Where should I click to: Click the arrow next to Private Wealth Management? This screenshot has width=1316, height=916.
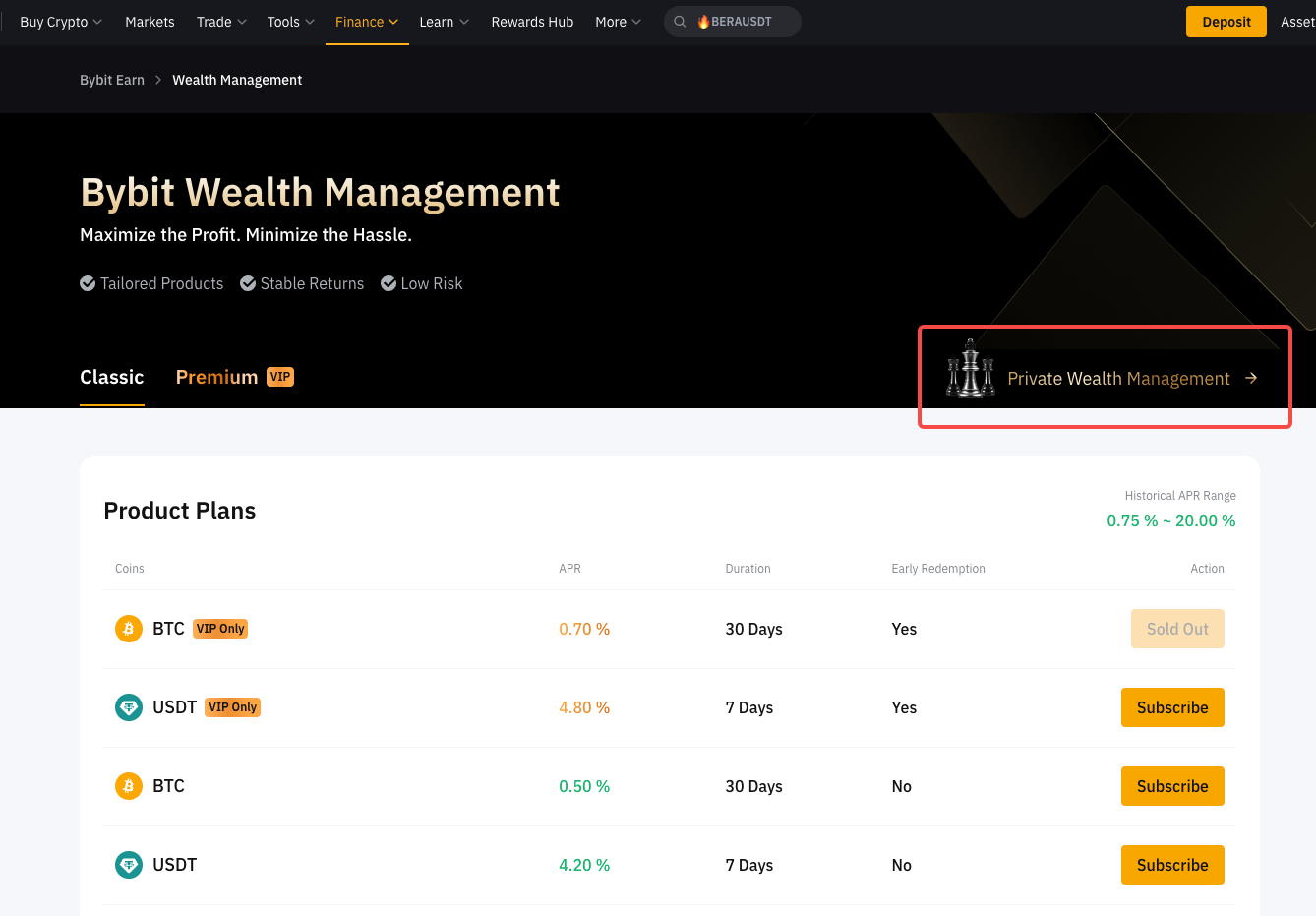(1251, 378)
